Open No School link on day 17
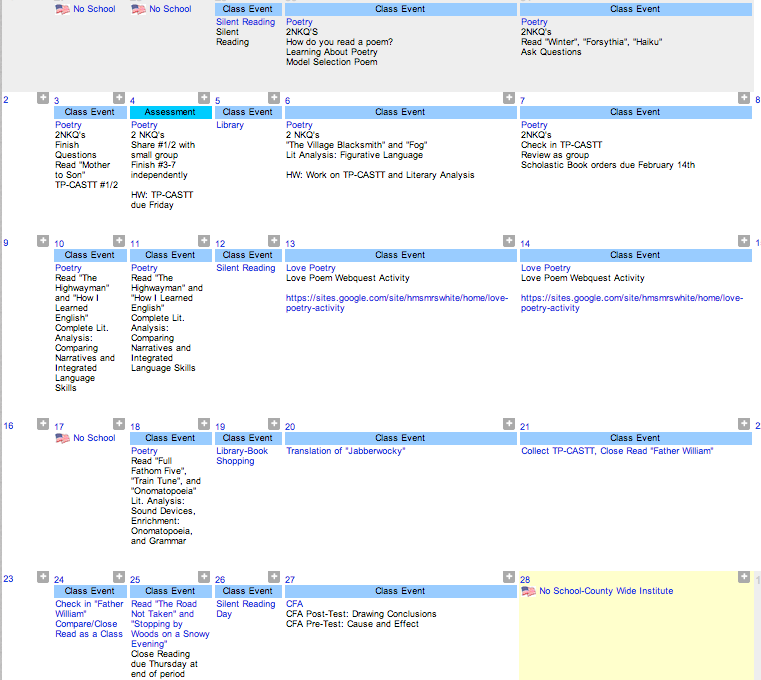Image resolution: width=761 pixels, height=680 pixels. pyautogui.click(x=94, y=438)
